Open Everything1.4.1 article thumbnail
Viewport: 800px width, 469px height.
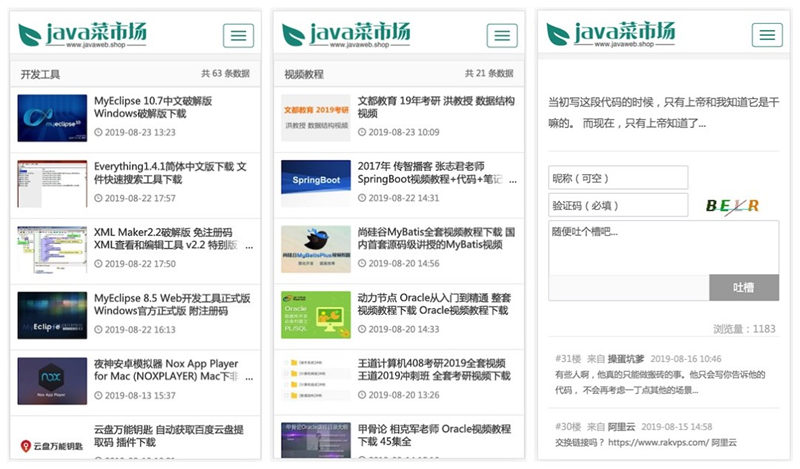click(52, 184)
